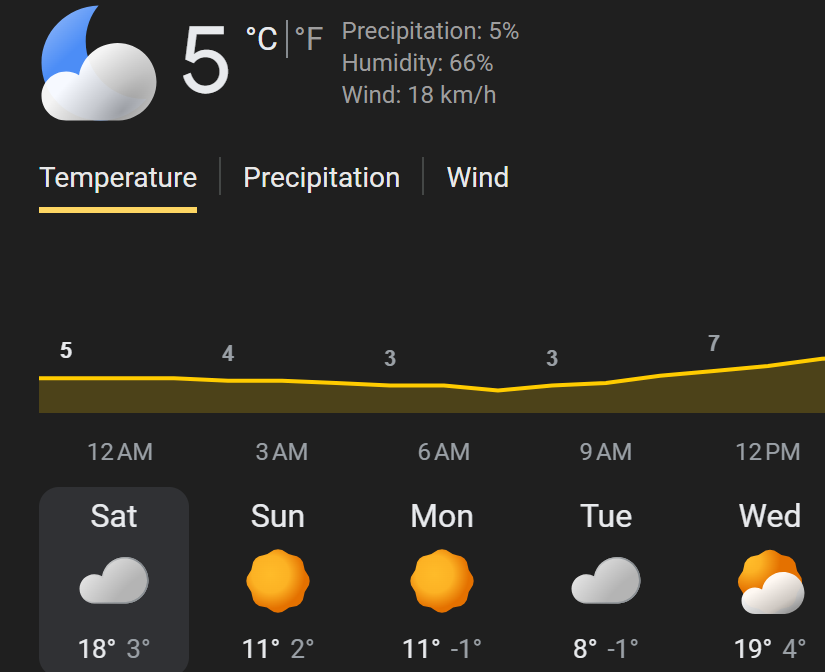Click the 12 PM time label

tap(768, 452)
